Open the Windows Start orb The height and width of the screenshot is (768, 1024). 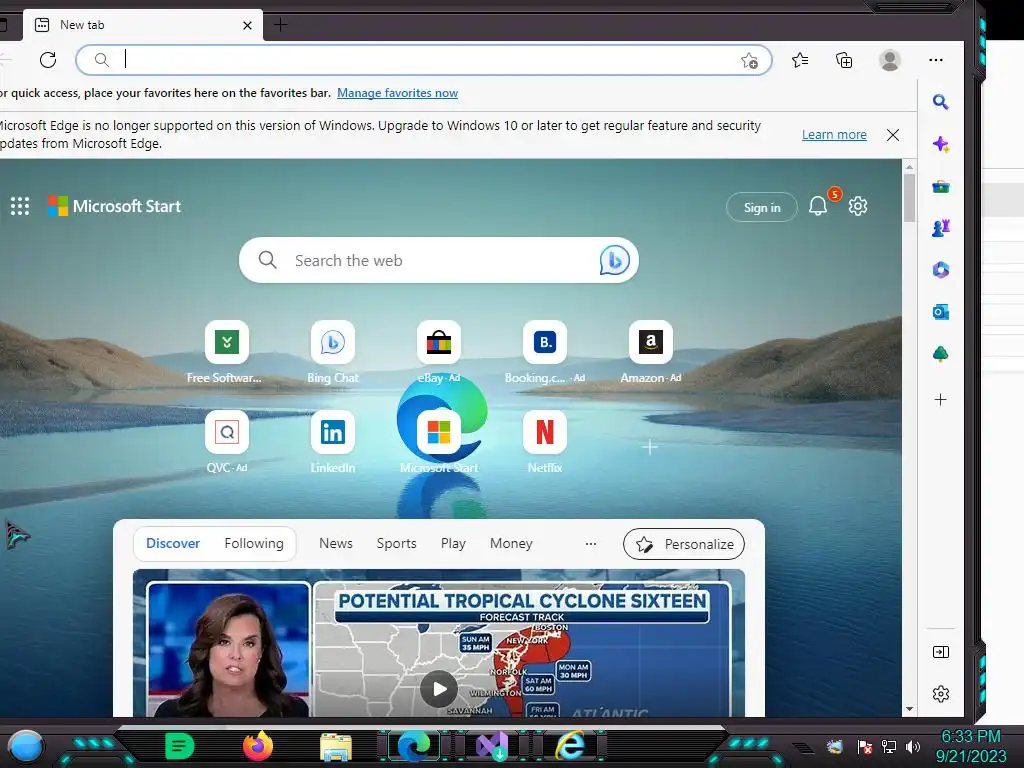pos(26,746)
